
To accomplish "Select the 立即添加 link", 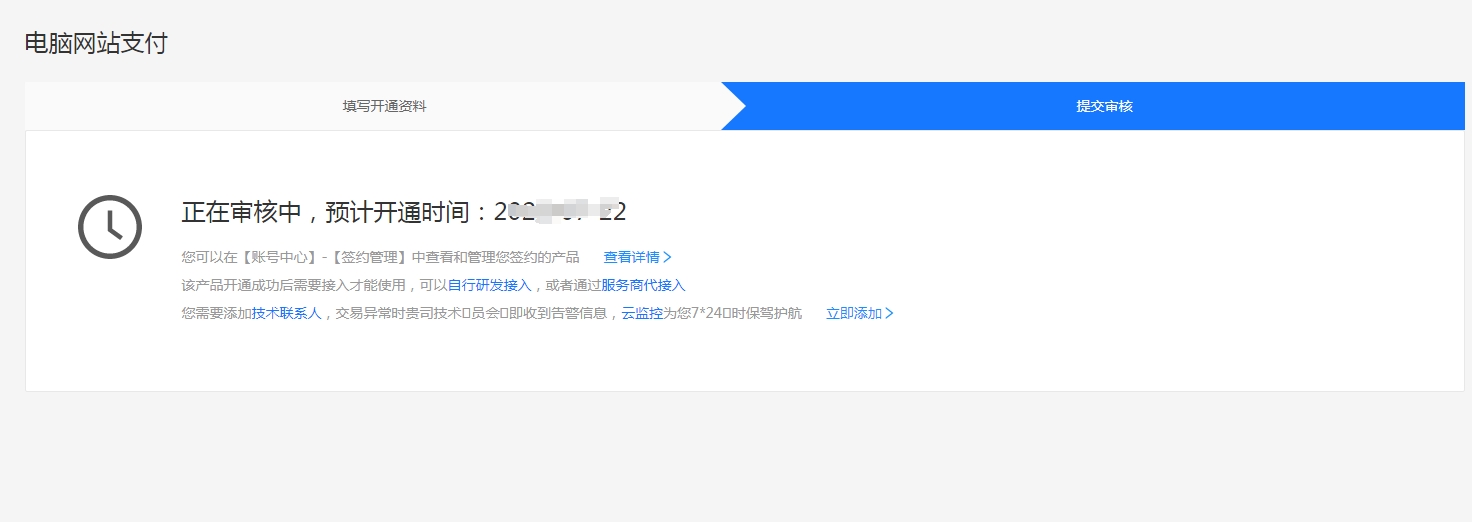I will coord(853,313).
